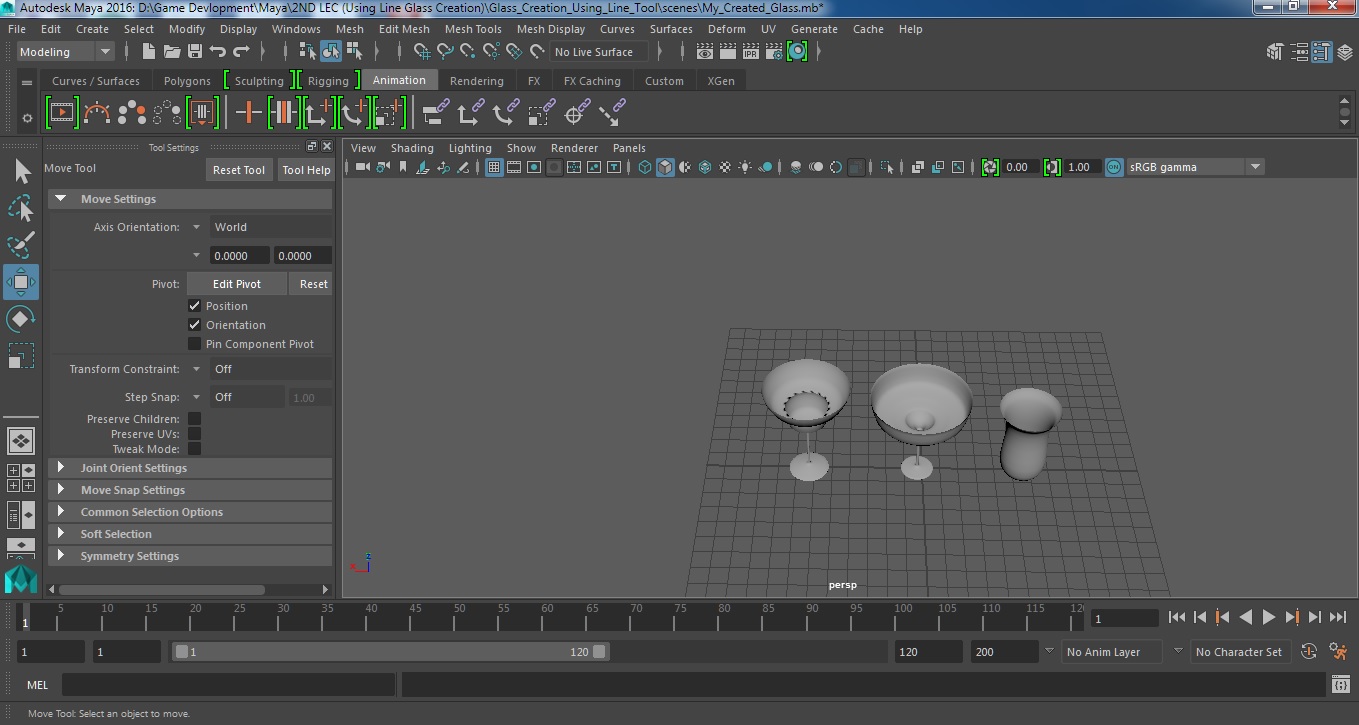This screenshot has height=725, width=1359.
Task: Click the Ghost shelf icon
Action: (x=132, y=113)
